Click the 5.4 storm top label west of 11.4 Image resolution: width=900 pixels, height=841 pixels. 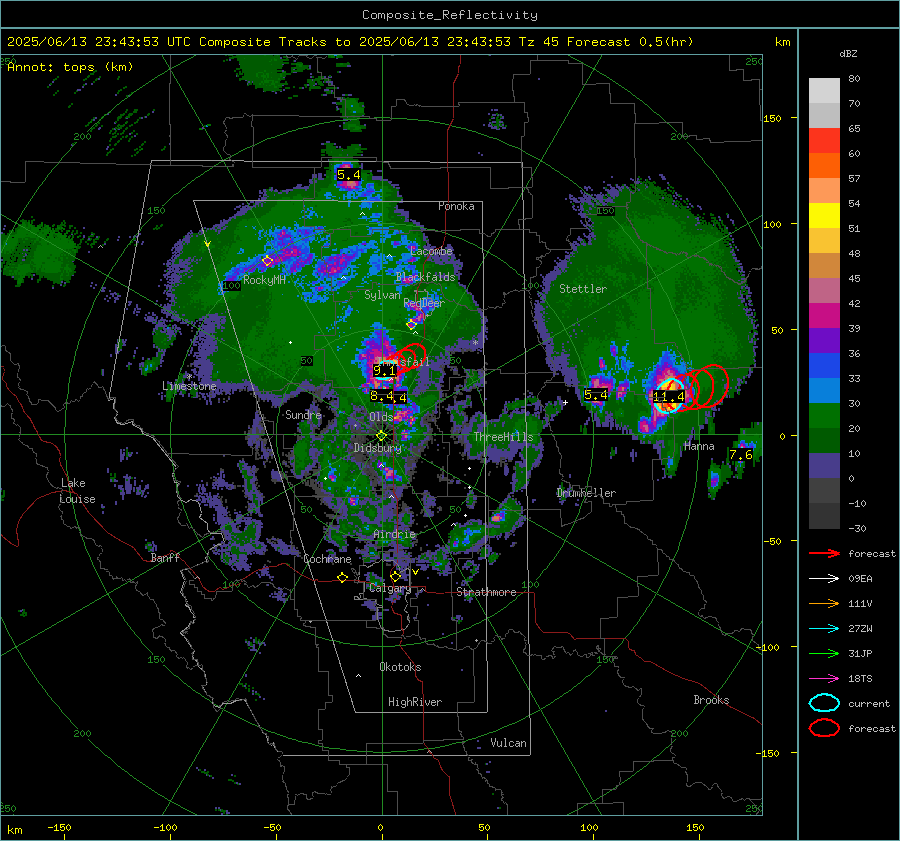[596, 394]
